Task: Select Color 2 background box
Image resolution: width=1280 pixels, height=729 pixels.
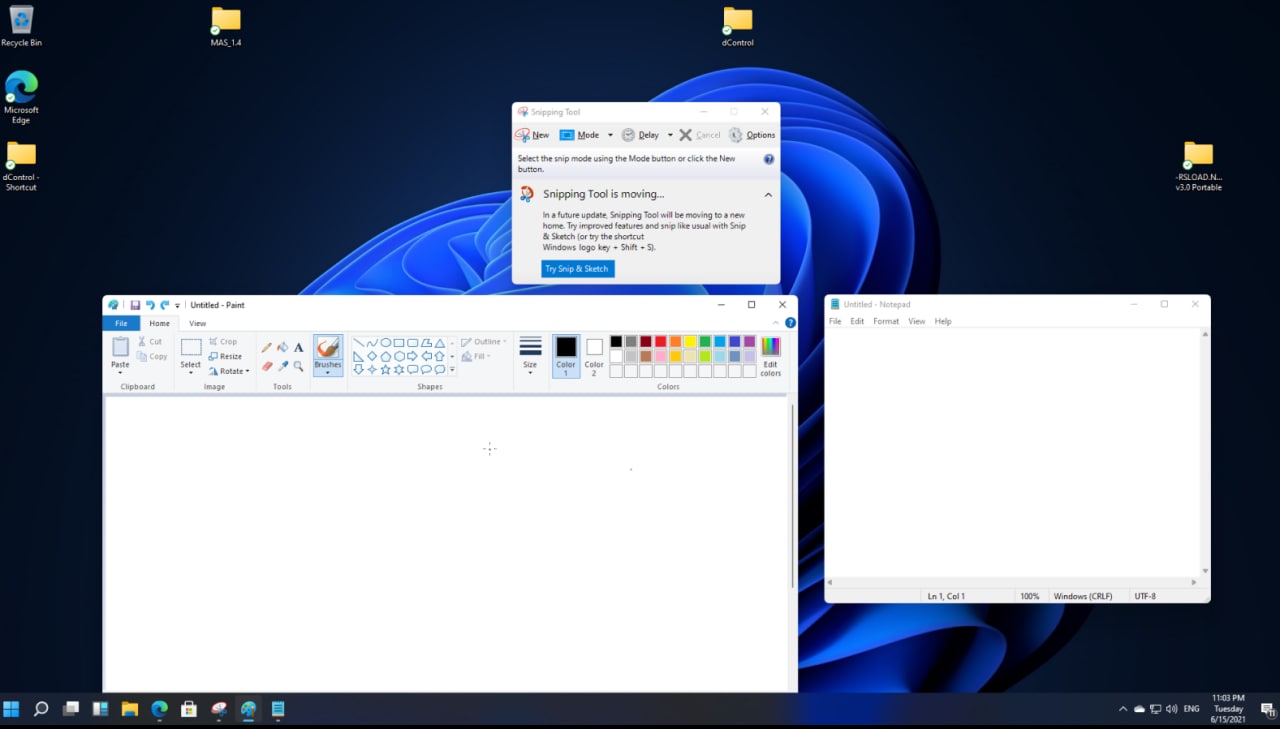Action: tap(594, 355)
